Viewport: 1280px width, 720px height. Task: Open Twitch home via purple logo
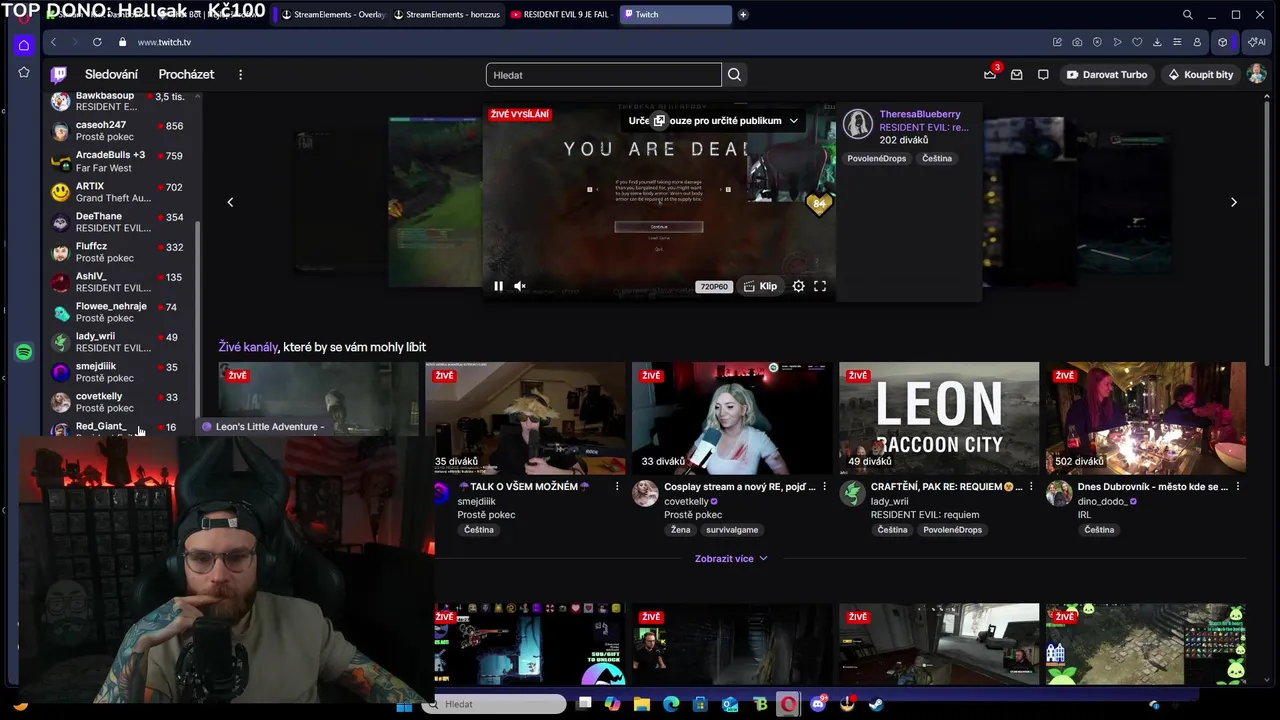pos(59,74)
